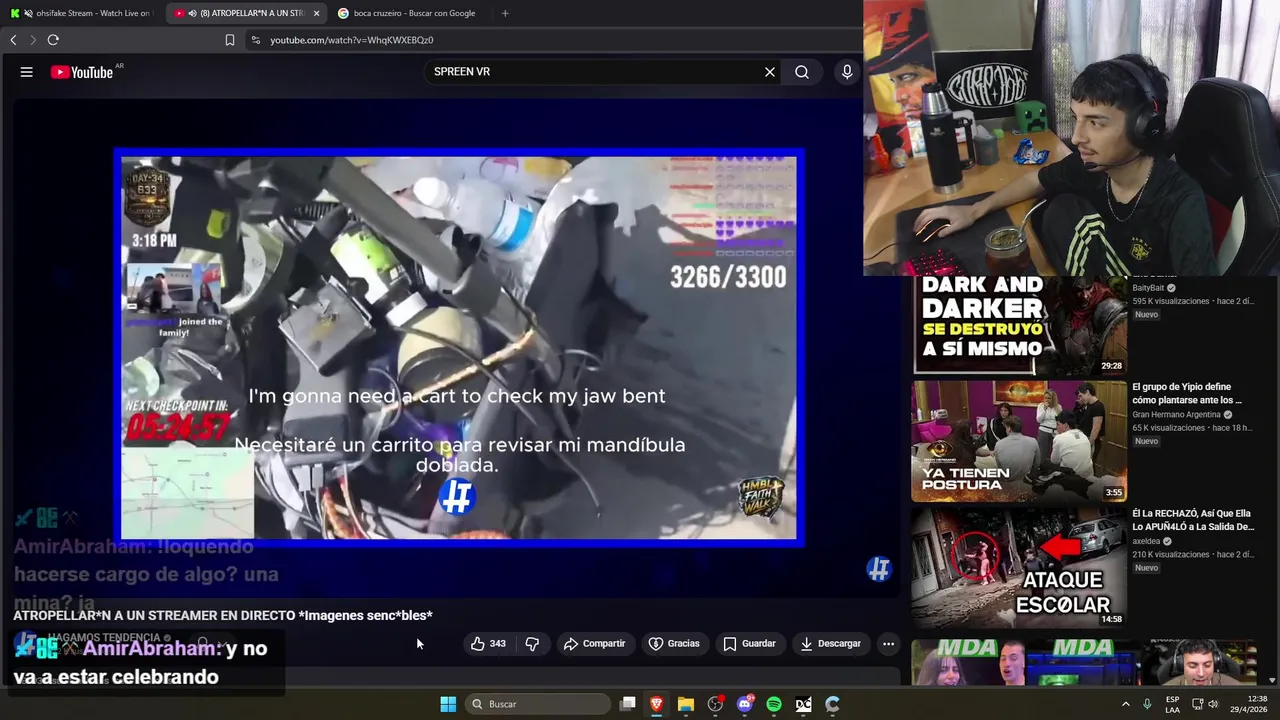Viewport: 1280px width, 720px height.
Task: Share the video via Compartir
Action: tap(594, 644)
